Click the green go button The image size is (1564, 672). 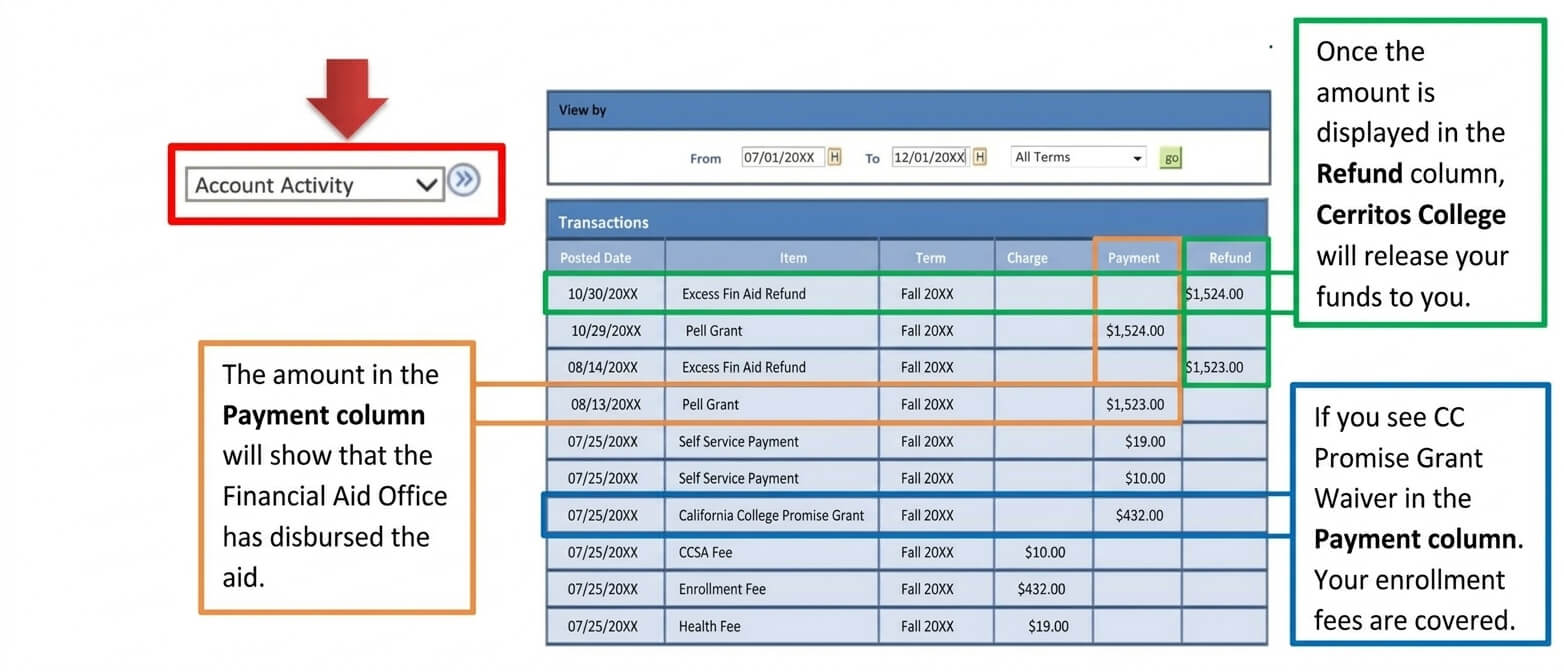pyautogui.click(x=1170, y=158)
